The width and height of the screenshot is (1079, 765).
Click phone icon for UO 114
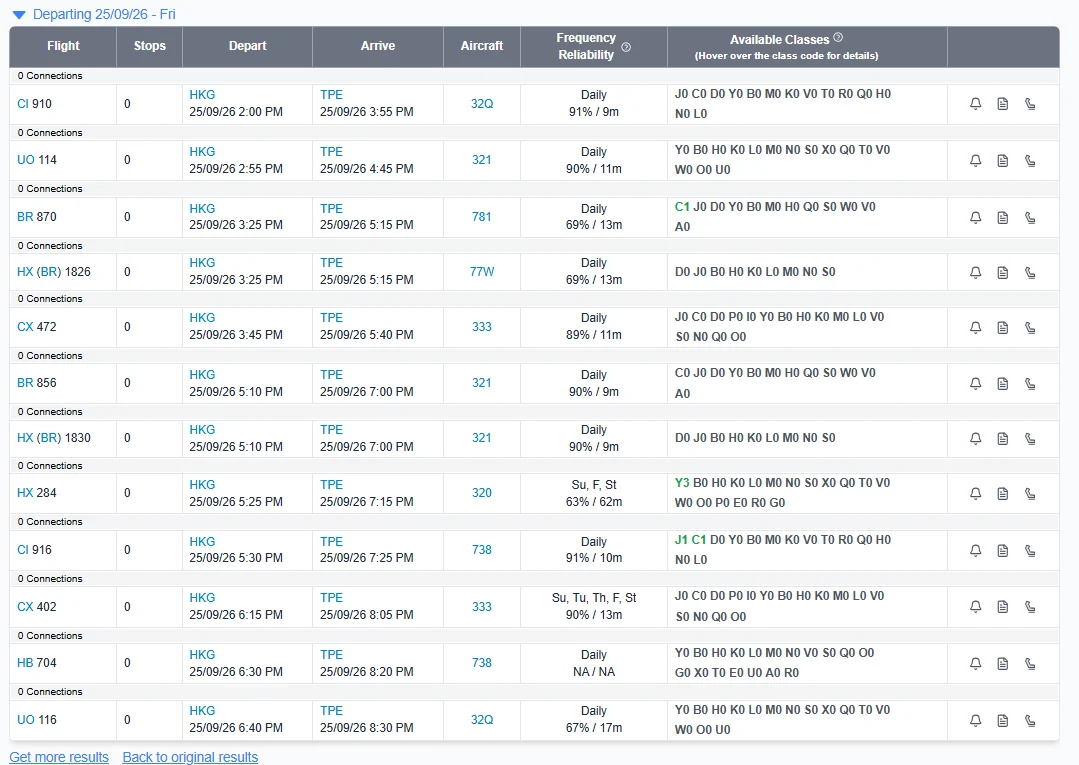(x=1030, y=160)
